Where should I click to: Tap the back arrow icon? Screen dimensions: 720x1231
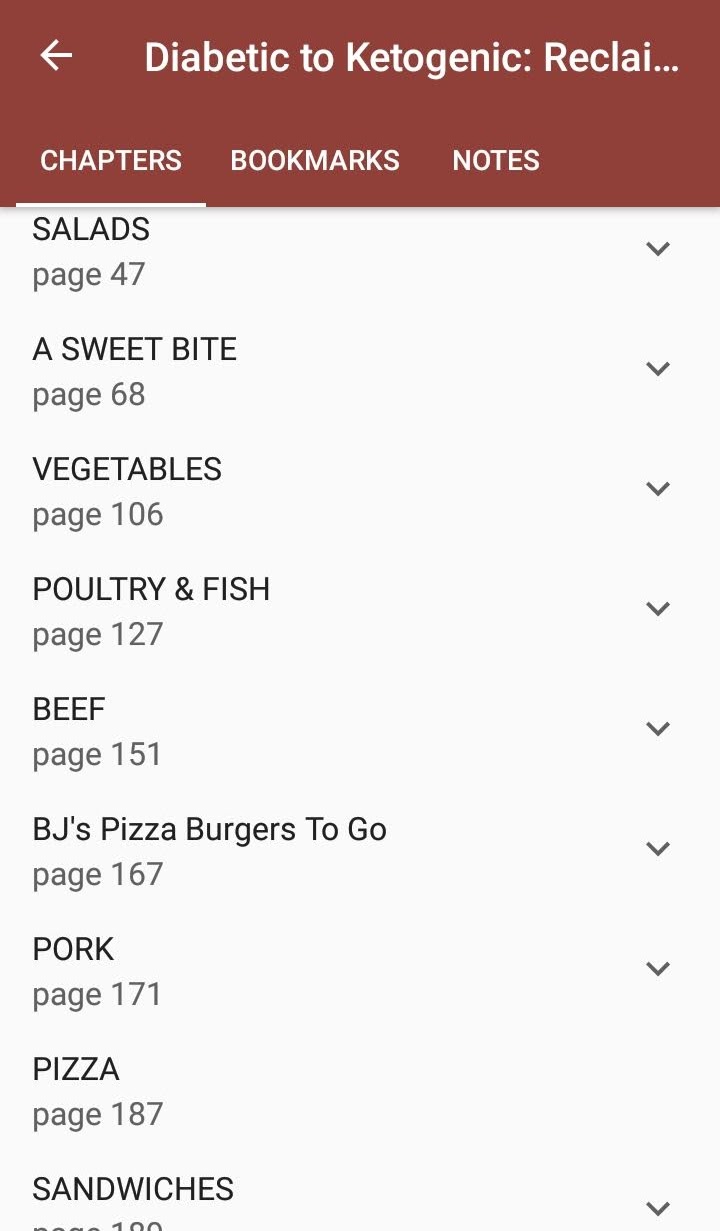(56, 56)
